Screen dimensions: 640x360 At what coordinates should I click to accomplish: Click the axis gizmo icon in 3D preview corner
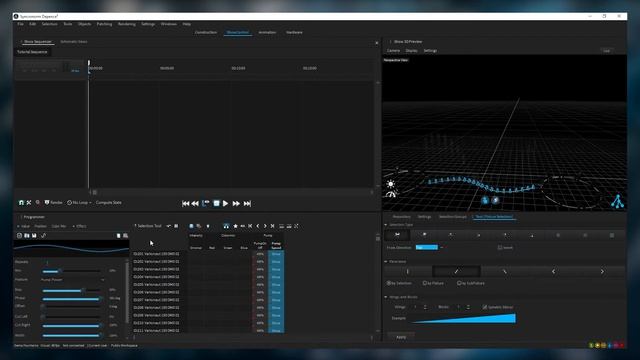[617, 201]
